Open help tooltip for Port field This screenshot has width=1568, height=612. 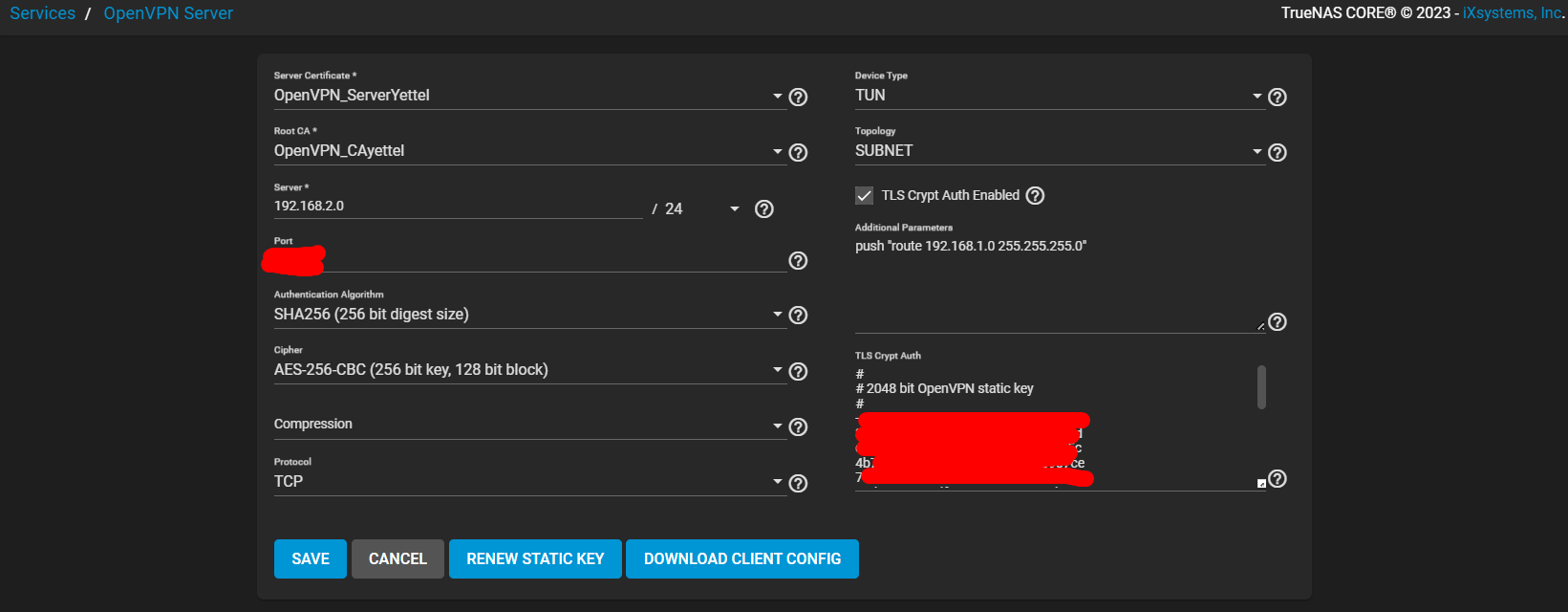798,261
